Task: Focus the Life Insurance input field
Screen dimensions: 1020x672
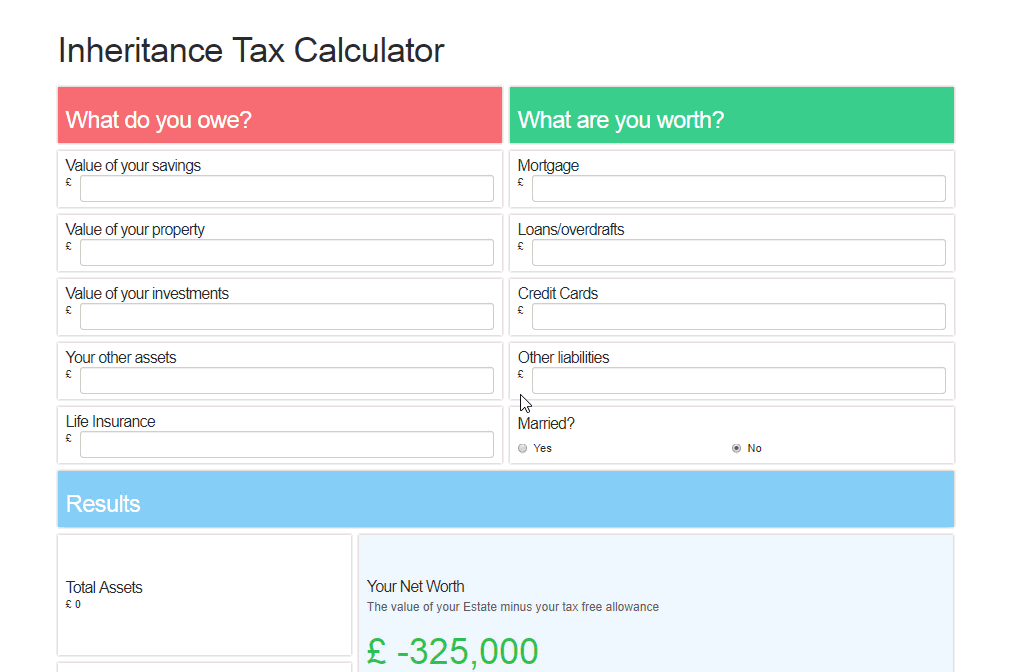Action: coord(287,444)
